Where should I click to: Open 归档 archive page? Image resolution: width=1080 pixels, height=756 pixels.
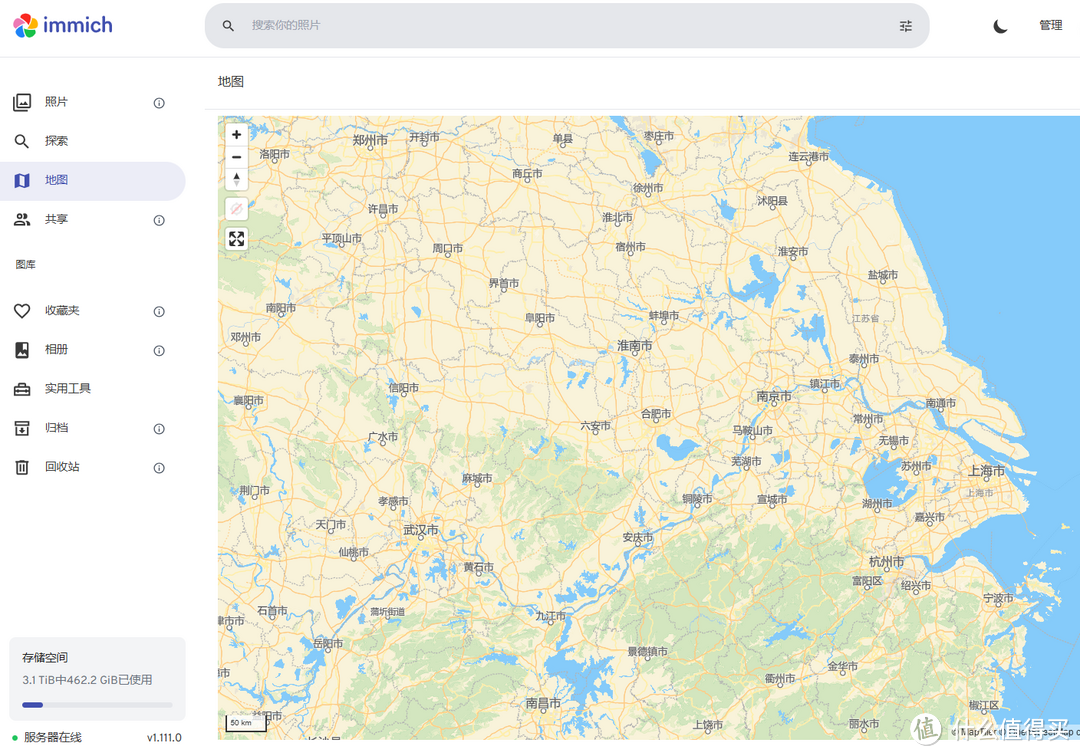56,428
